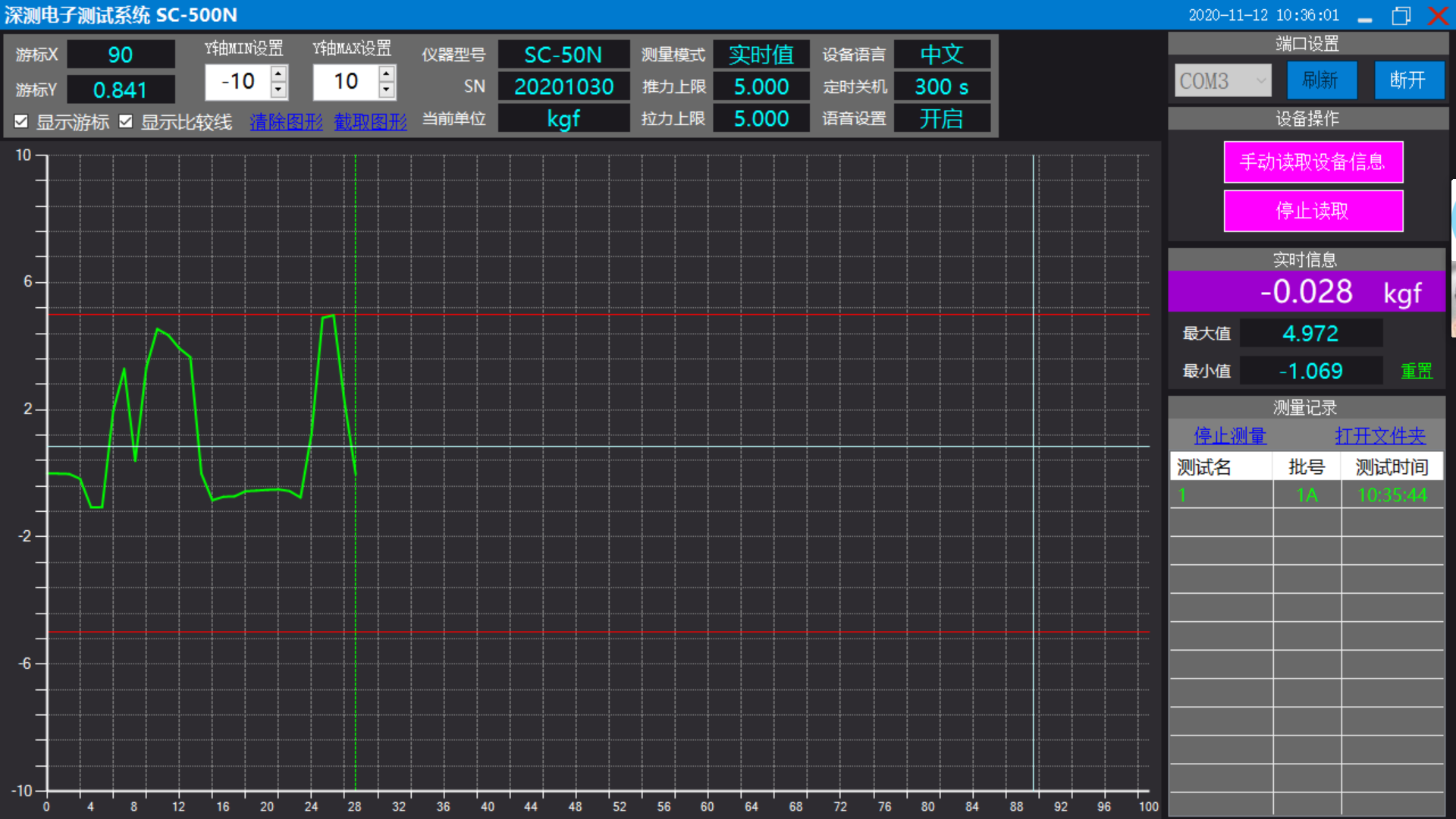Click 手动读取设备信息 button
Viewport: 1456px width, 819px height.
1313,162
